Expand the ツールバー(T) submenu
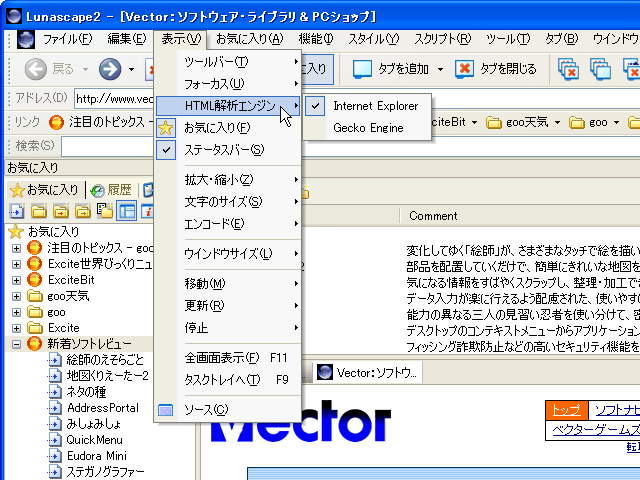 [x=229, y=62]
